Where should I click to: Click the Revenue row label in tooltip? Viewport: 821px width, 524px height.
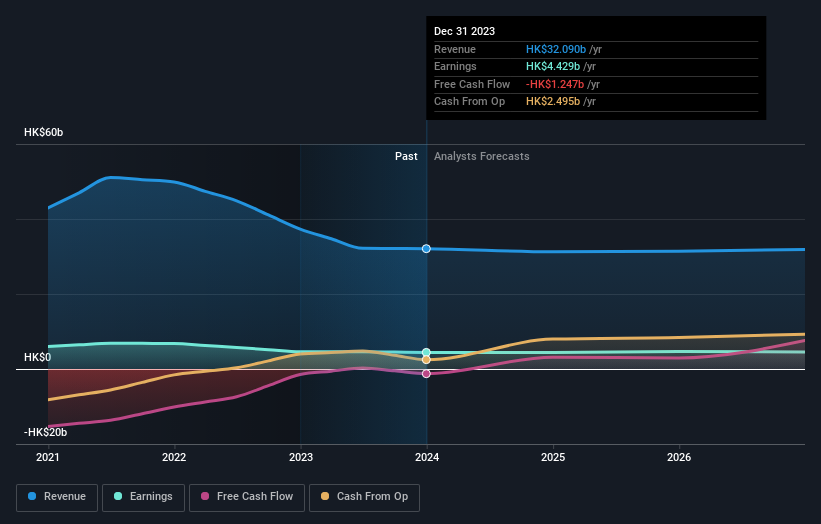pos(455,49)
